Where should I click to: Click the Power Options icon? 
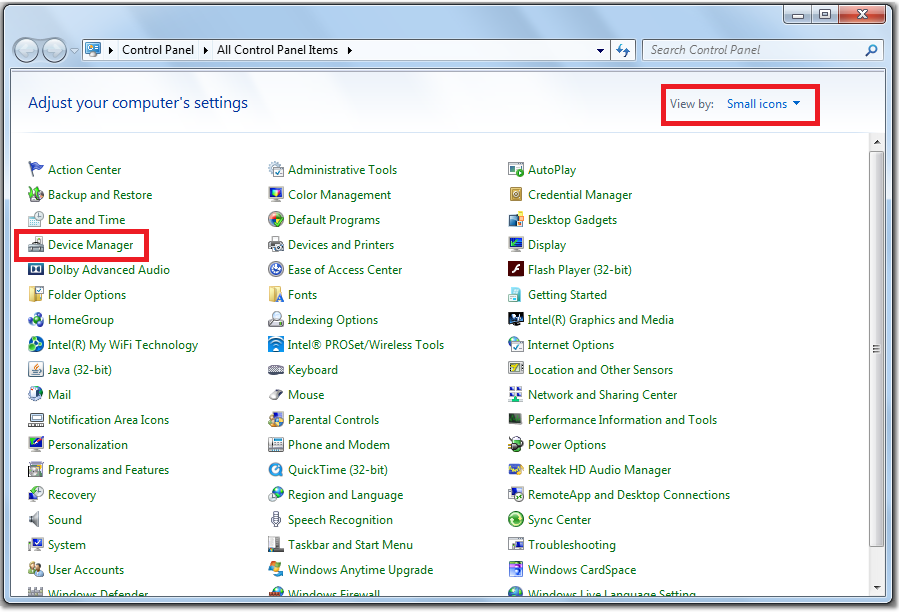[516, 445]
